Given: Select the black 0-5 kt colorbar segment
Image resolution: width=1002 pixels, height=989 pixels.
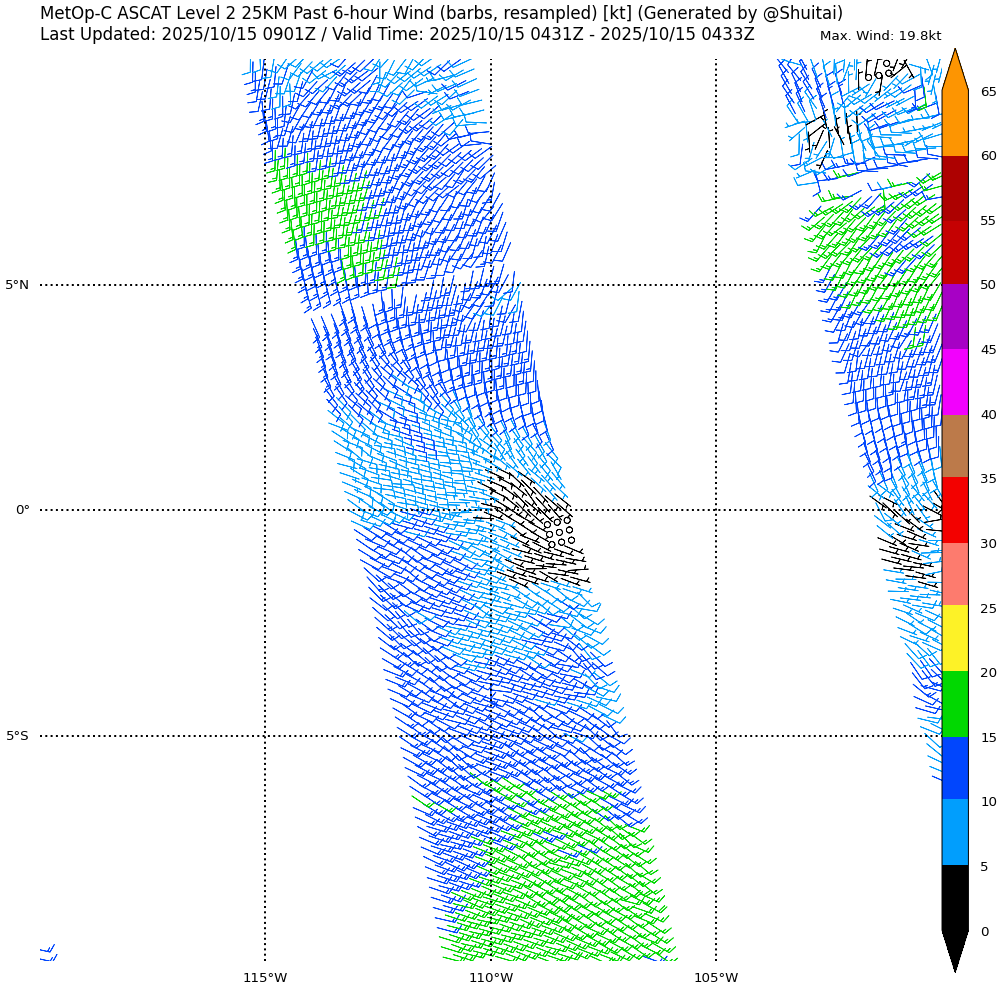Looking at the screenshot, I should tap(954, 897).
